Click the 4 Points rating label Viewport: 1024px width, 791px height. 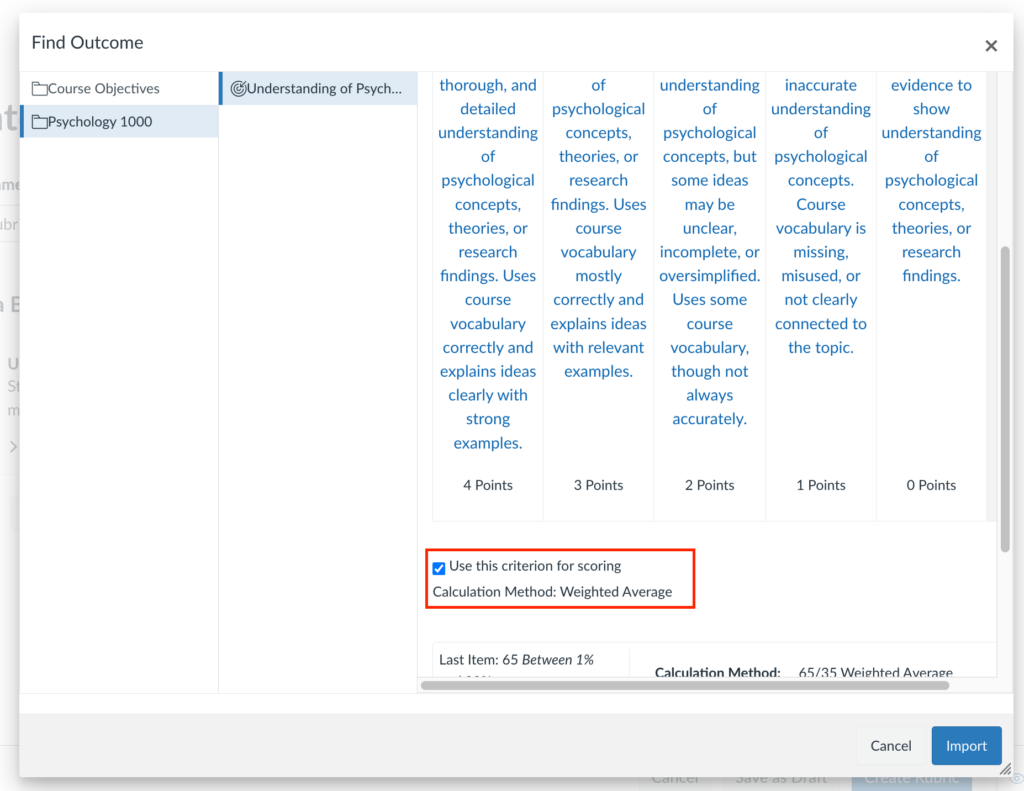coord(488,485)
